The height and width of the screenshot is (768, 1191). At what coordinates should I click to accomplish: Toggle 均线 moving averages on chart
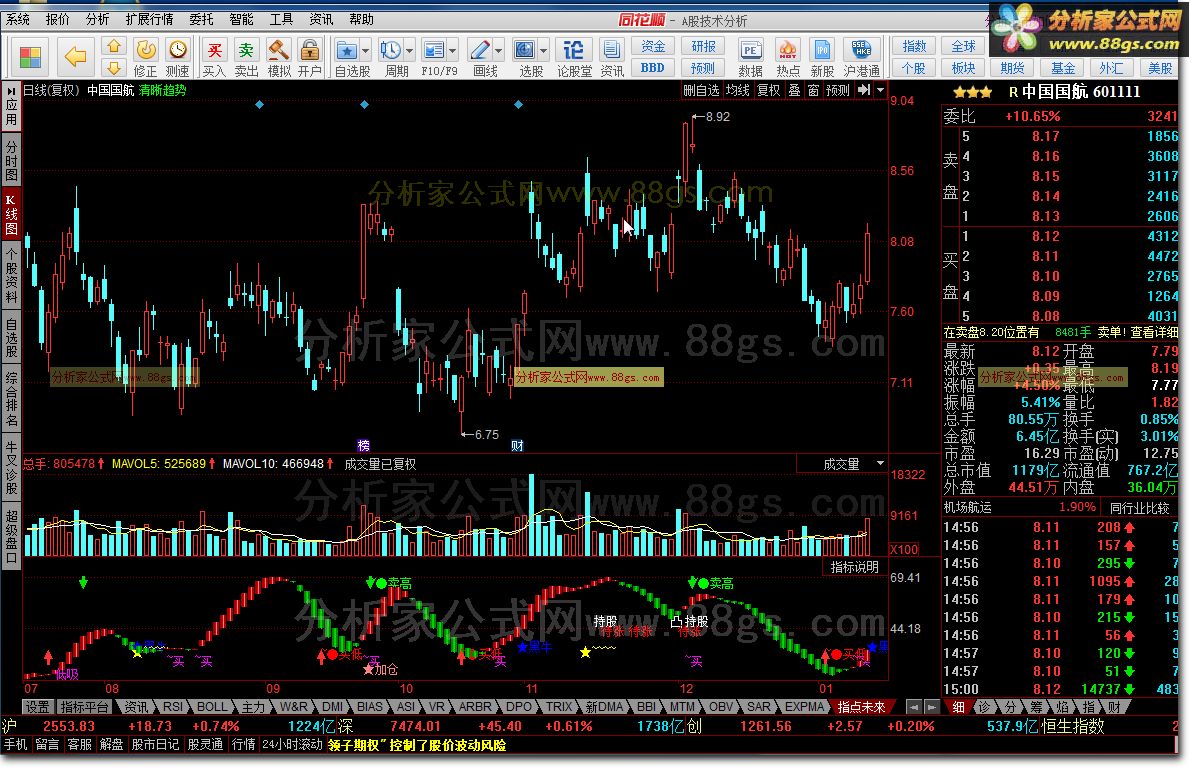738,90
